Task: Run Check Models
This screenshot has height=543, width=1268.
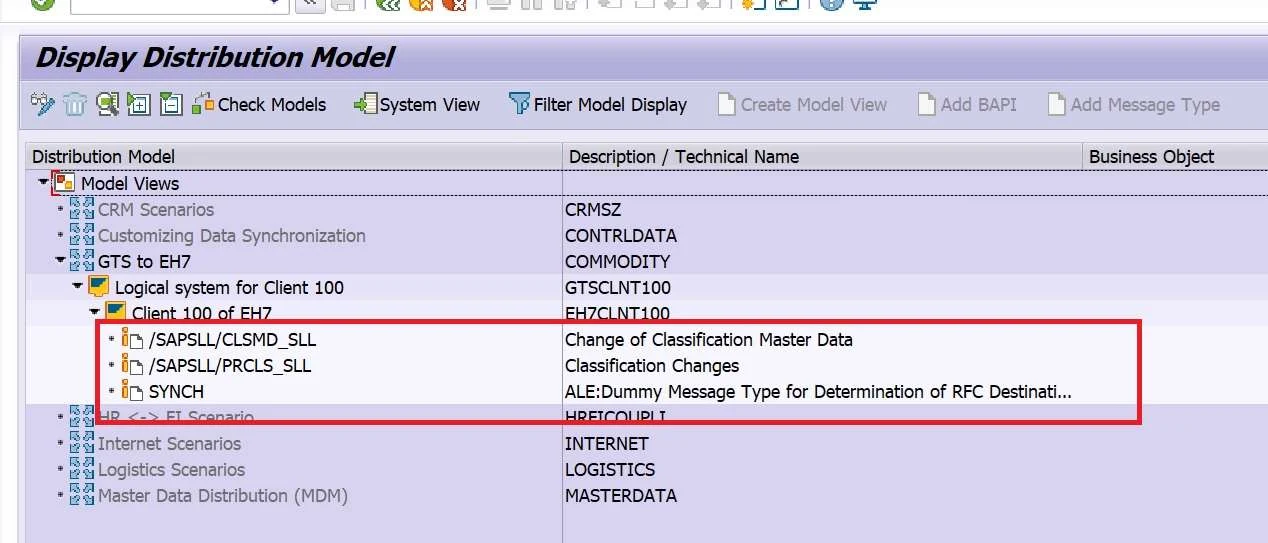Action: [259, 104]
